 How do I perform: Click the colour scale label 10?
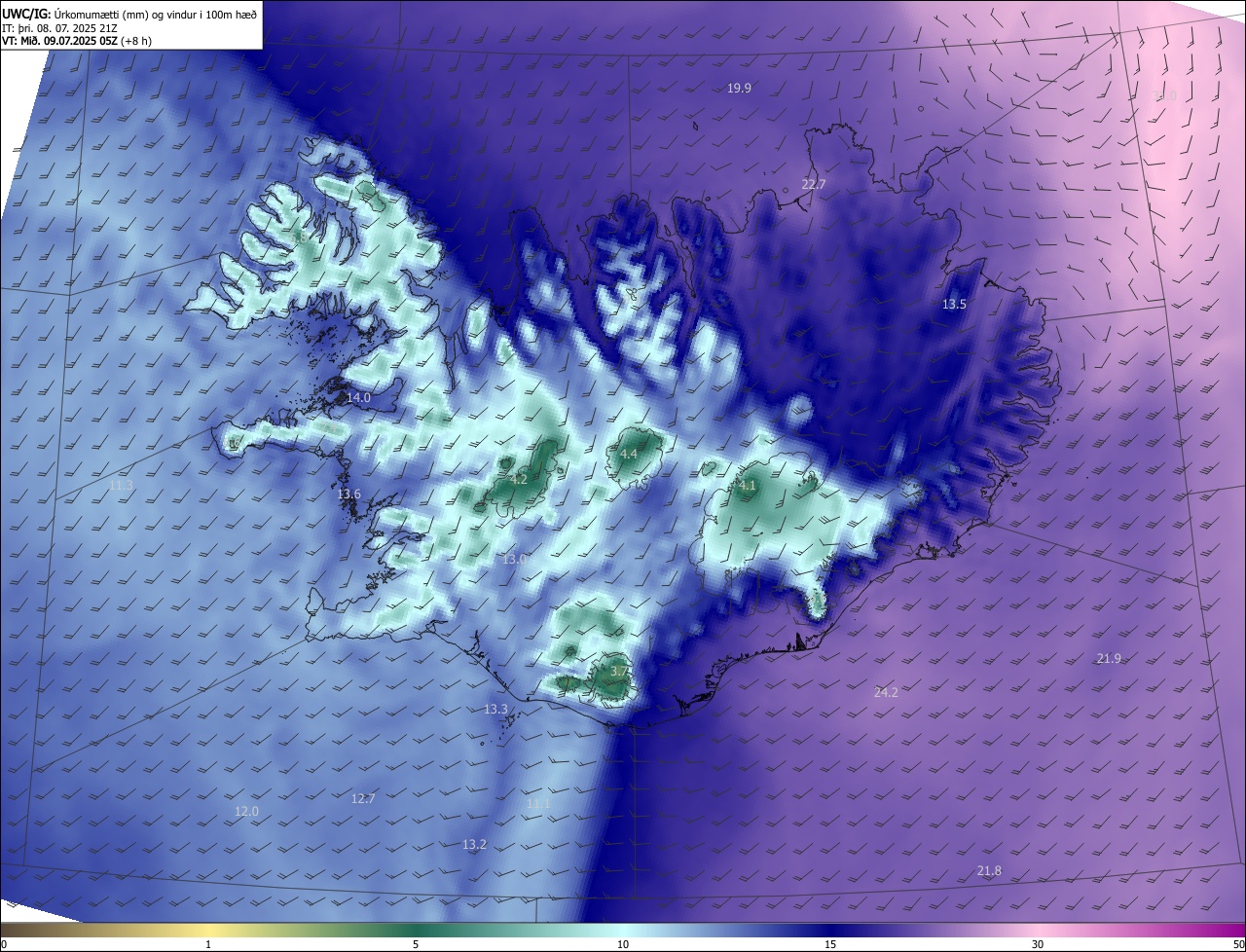(x=623, y=944)
